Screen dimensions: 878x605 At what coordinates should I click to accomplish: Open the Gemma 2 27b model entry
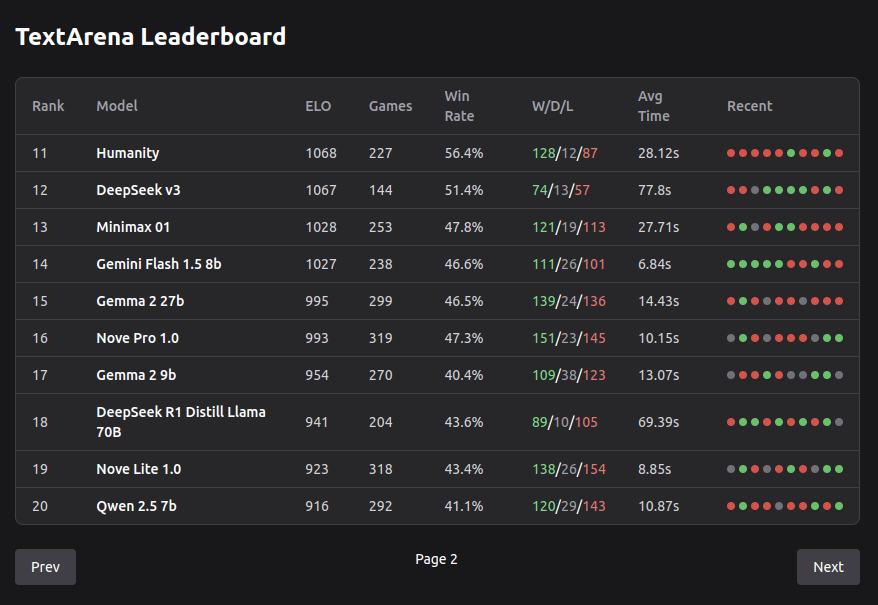coord(140,301)
